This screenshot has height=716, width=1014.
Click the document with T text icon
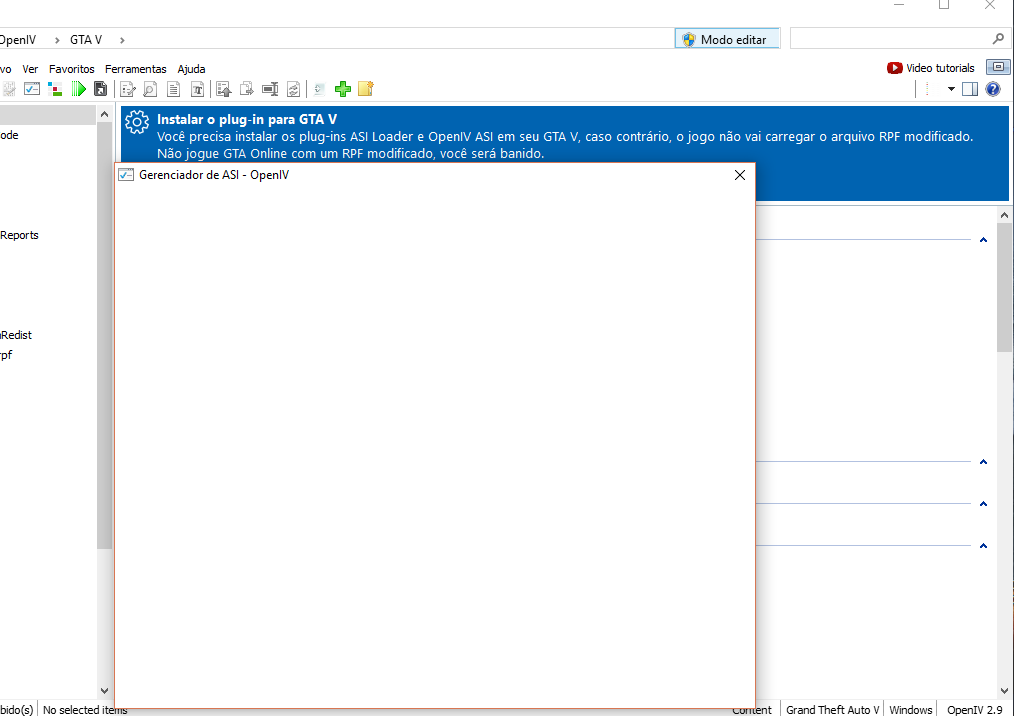(x=197, y=89)
